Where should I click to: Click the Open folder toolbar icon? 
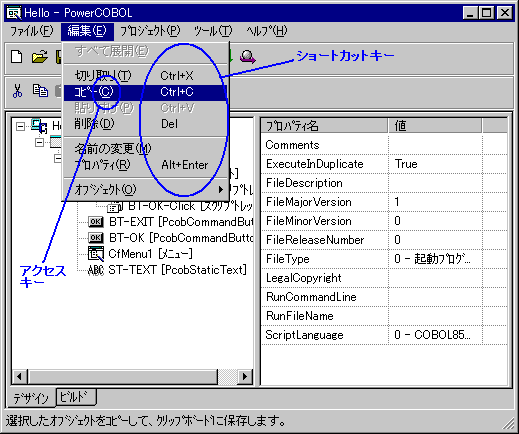tap(40, 57)
